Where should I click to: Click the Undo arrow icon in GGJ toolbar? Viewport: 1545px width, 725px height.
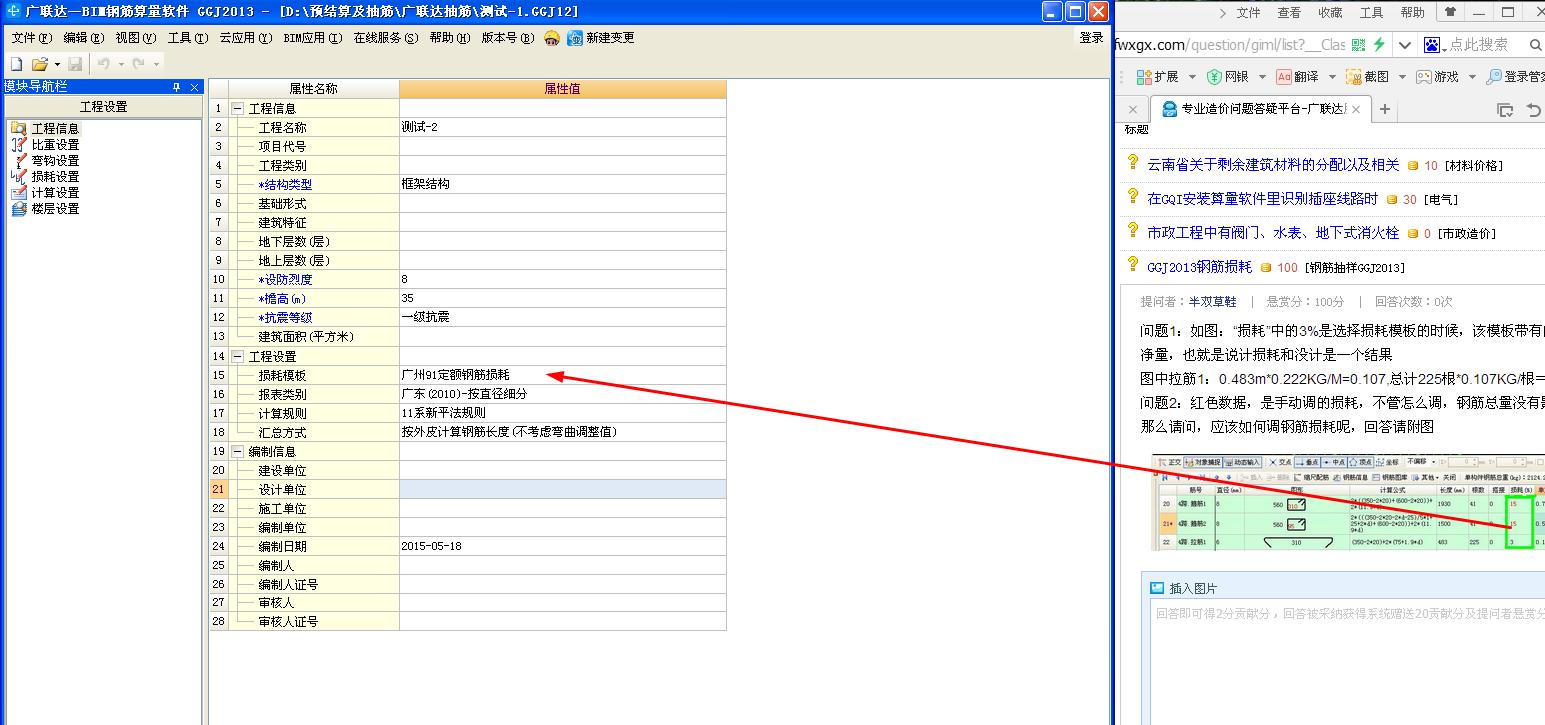[104, 64]
